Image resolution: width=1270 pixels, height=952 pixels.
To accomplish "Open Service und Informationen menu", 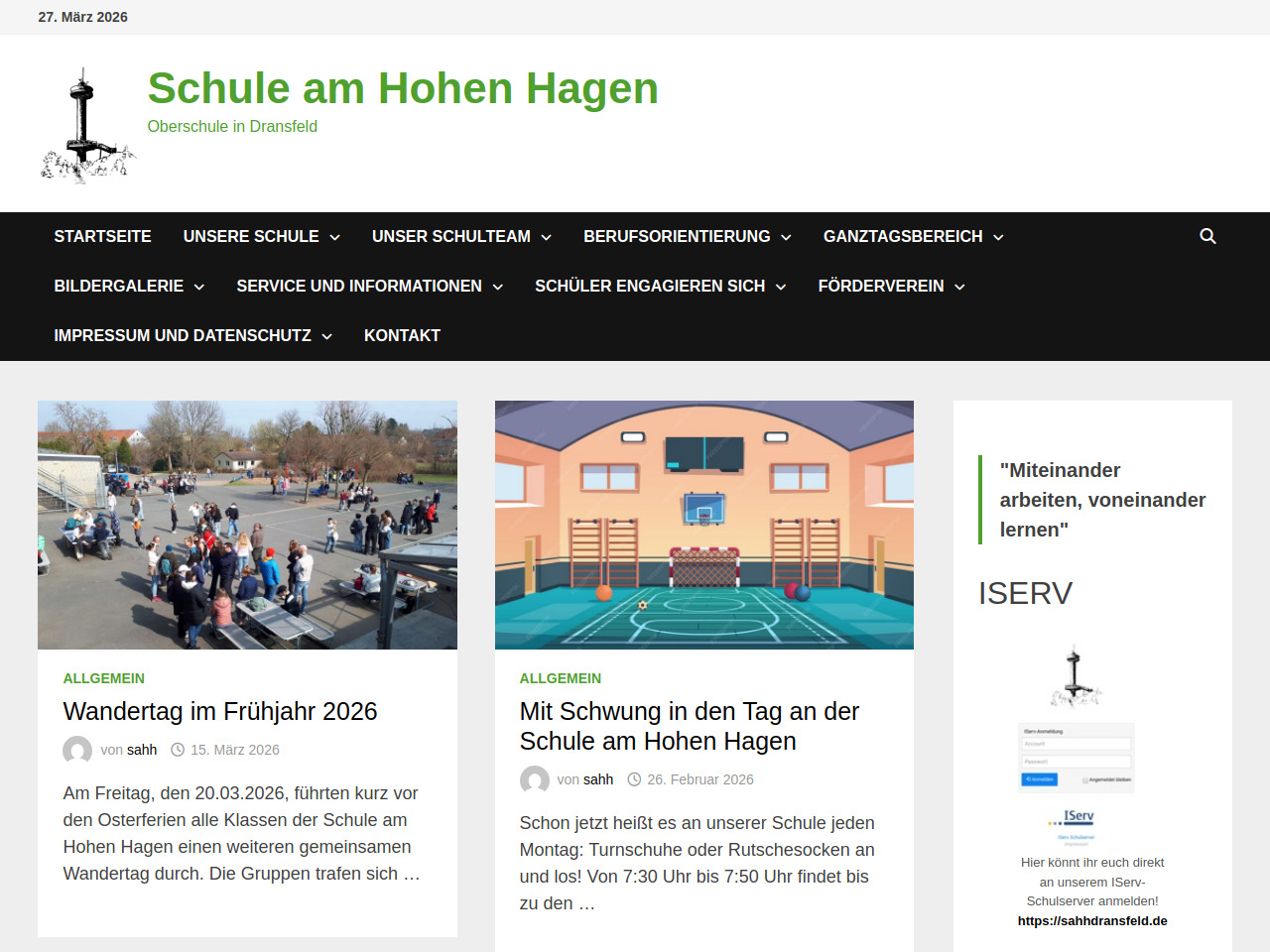I will point(358,287).
